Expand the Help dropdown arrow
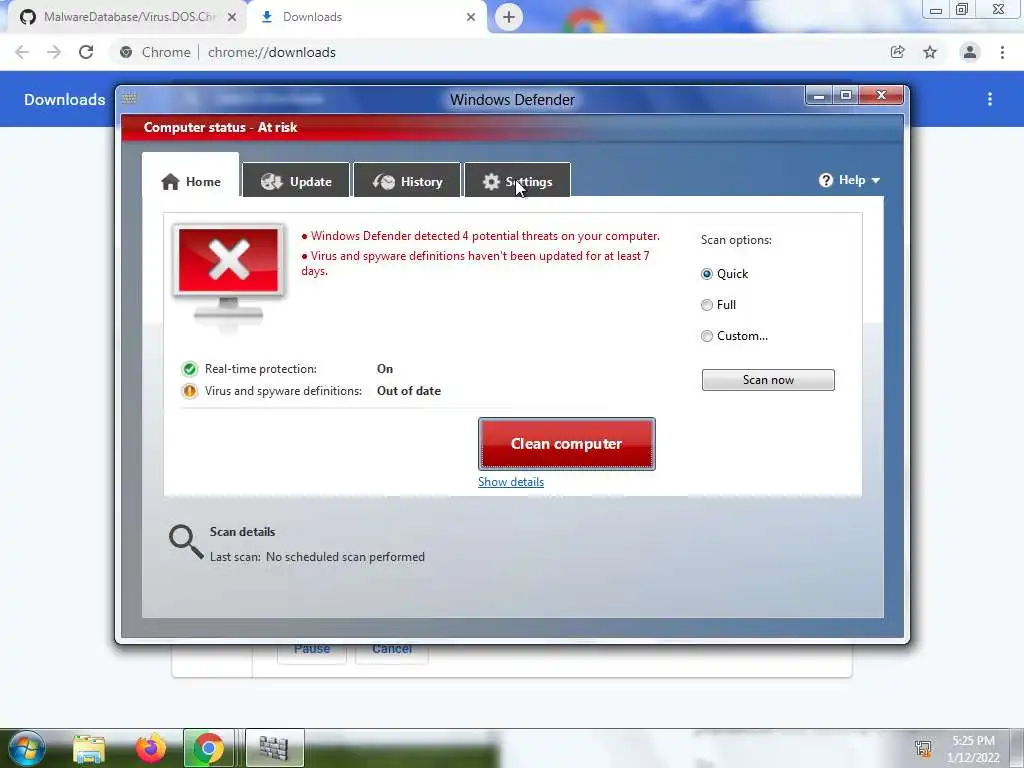 tap(876, 180)
